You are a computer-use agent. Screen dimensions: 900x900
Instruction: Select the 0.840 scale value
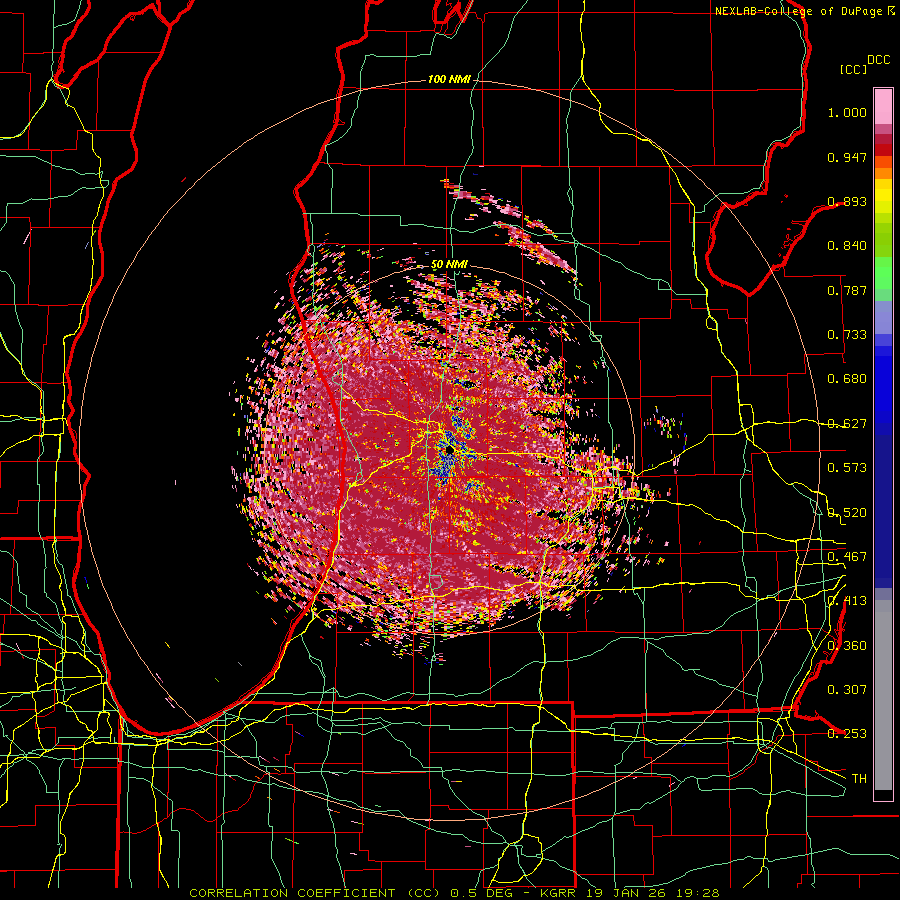847,246
